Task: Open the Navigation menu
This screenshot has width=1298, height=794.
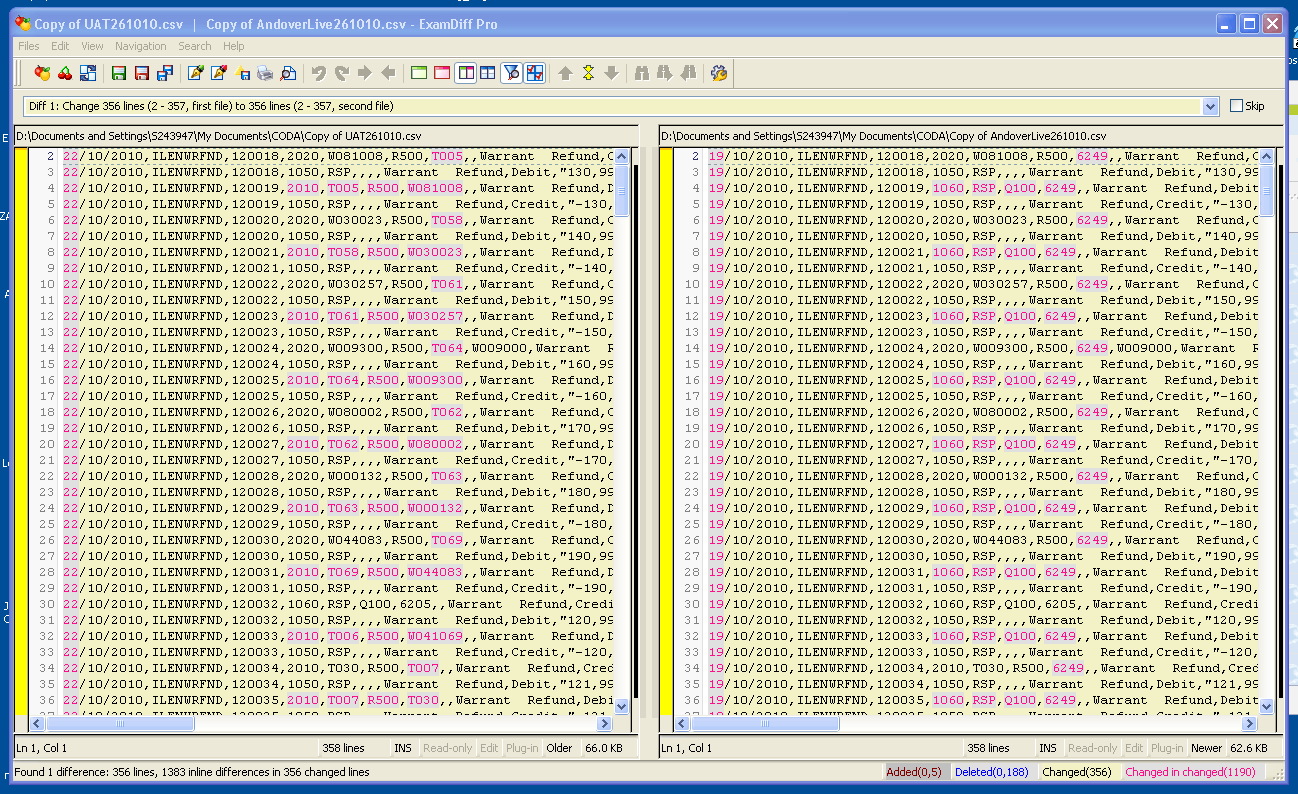Action: 141,46
